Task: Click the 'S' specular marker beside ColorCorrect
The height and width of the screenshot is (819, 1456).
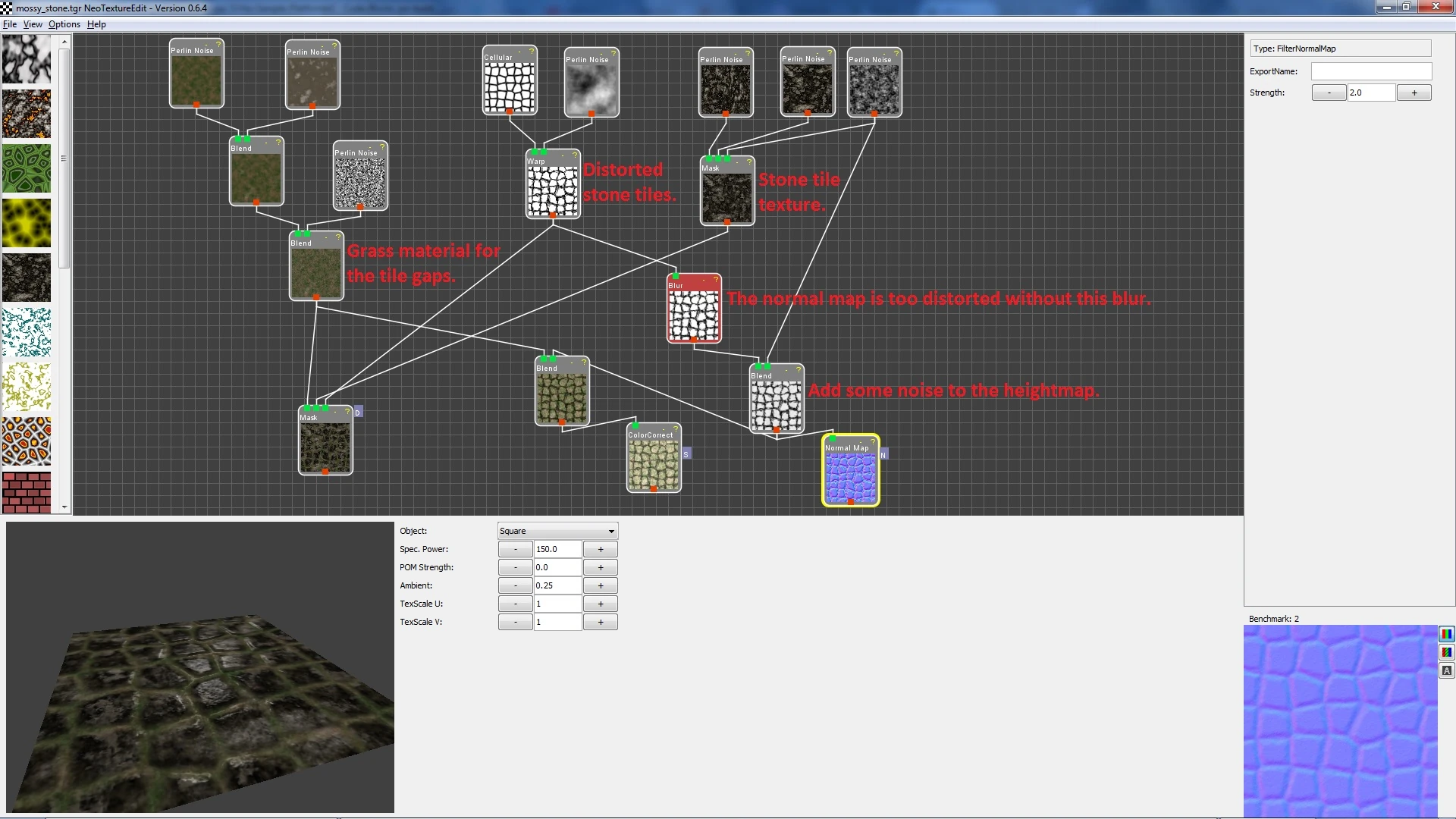Action: (686, 454)
